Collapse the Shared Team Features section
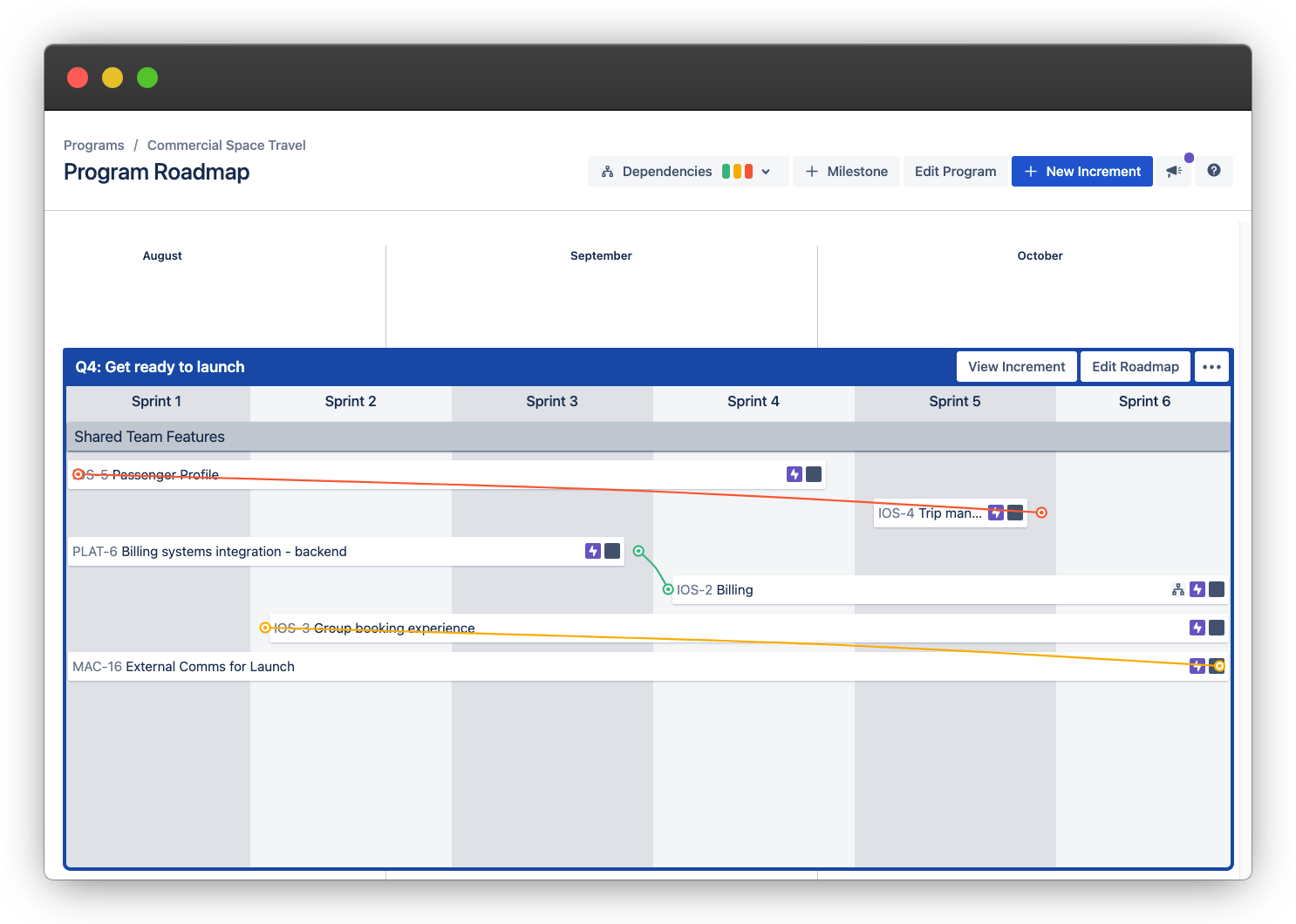This screenshot has width=1296, height=924. (149, 436)
